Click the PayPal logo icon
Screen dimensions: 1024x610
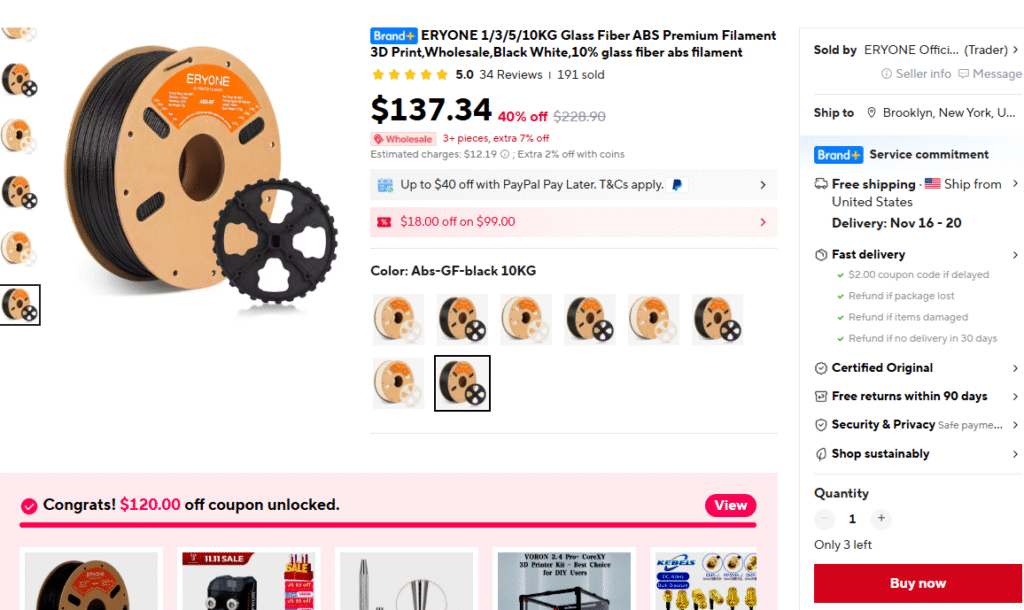coord(677,185)
